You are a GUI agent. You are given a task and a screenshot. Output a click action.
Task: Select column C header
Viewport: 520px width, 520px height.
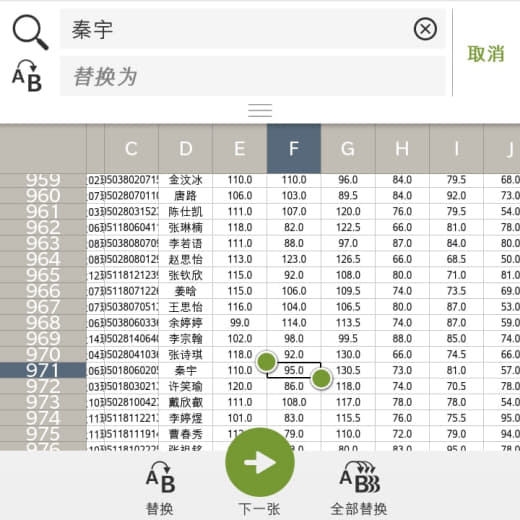132,148
